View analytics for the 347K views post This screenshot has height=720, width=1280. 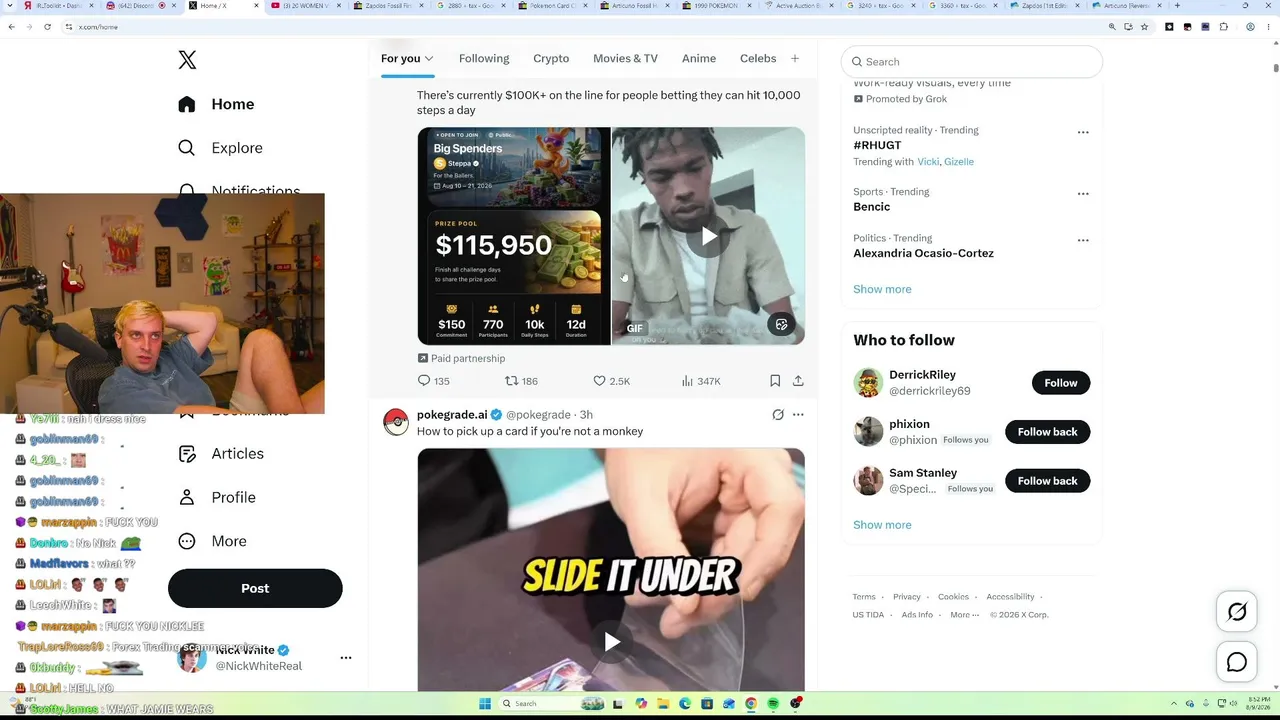(701, 381)
